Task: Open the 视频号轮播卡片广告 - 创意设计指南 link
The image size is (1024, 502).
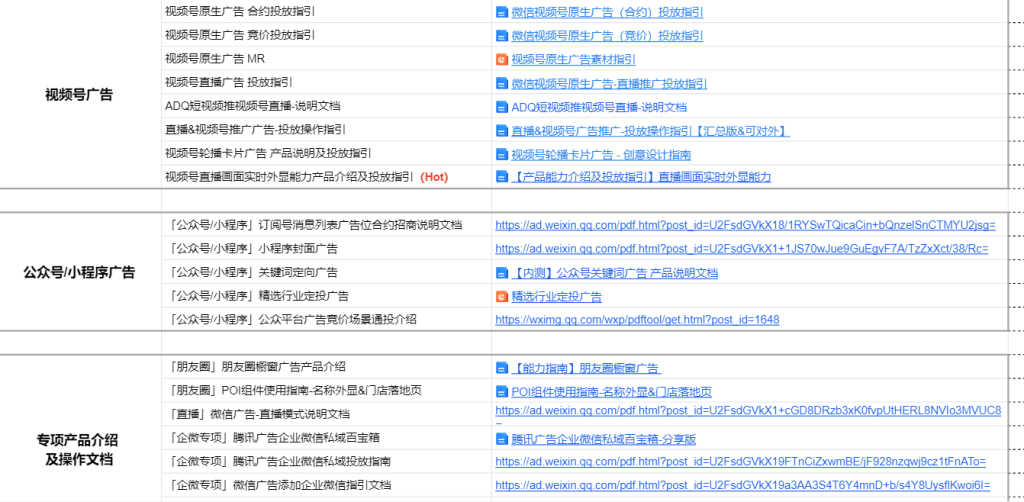Action: tap(601, 155)
